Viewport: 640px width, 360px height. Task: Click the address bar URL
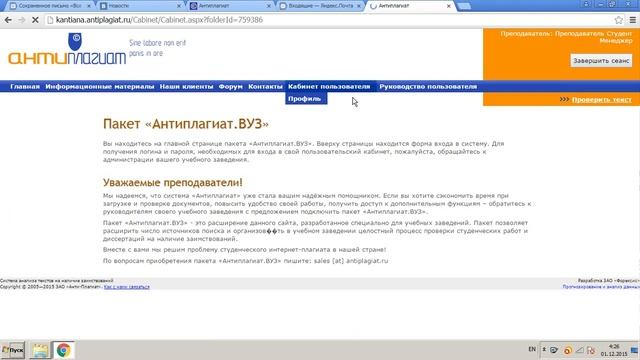pos(159,20)
